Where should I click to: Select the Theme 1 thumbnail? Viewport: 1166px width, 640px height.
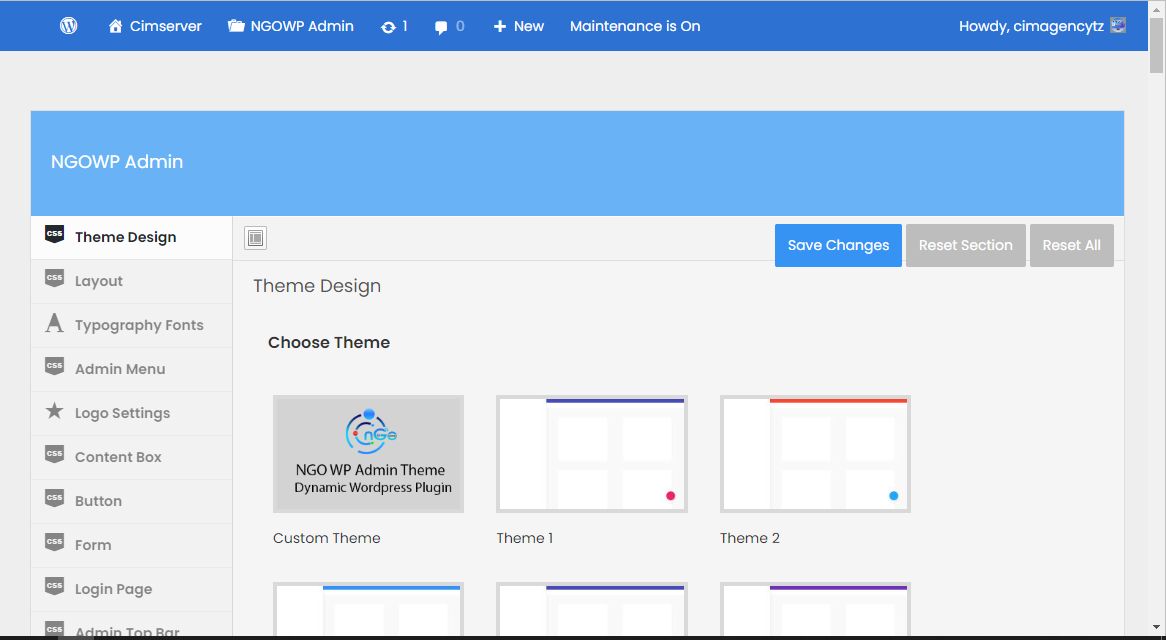592,454
